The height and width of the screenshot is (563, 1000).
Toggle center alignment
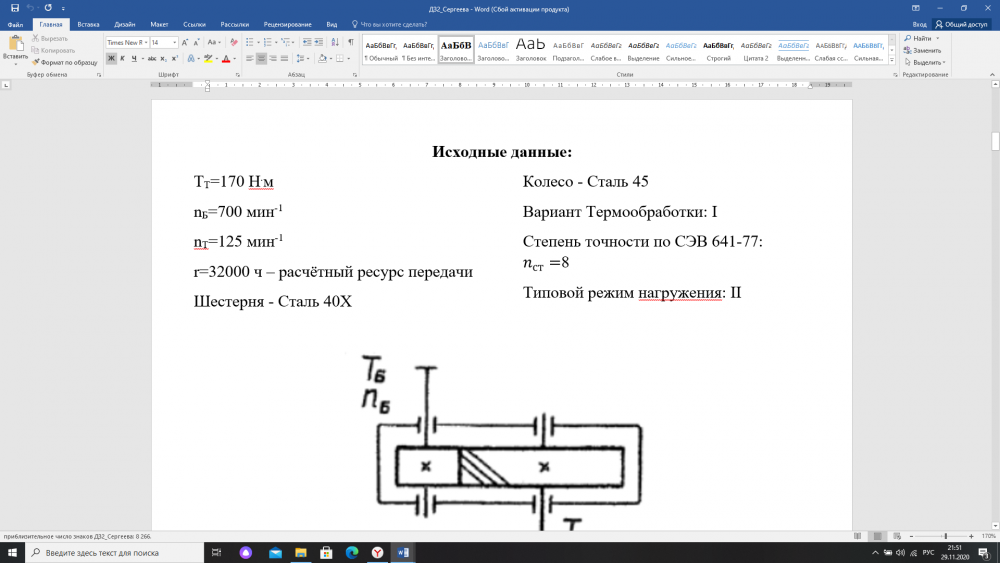click(x=261, y=59)
